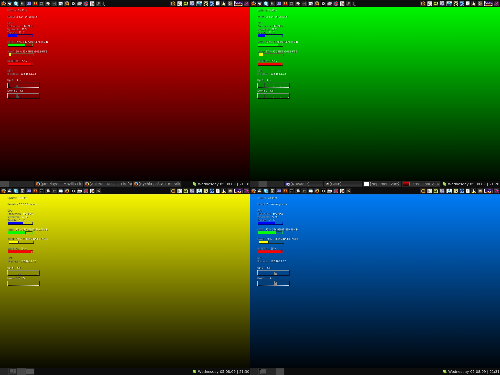Click the red circle launcher on green desktop panel

point(336,3)
